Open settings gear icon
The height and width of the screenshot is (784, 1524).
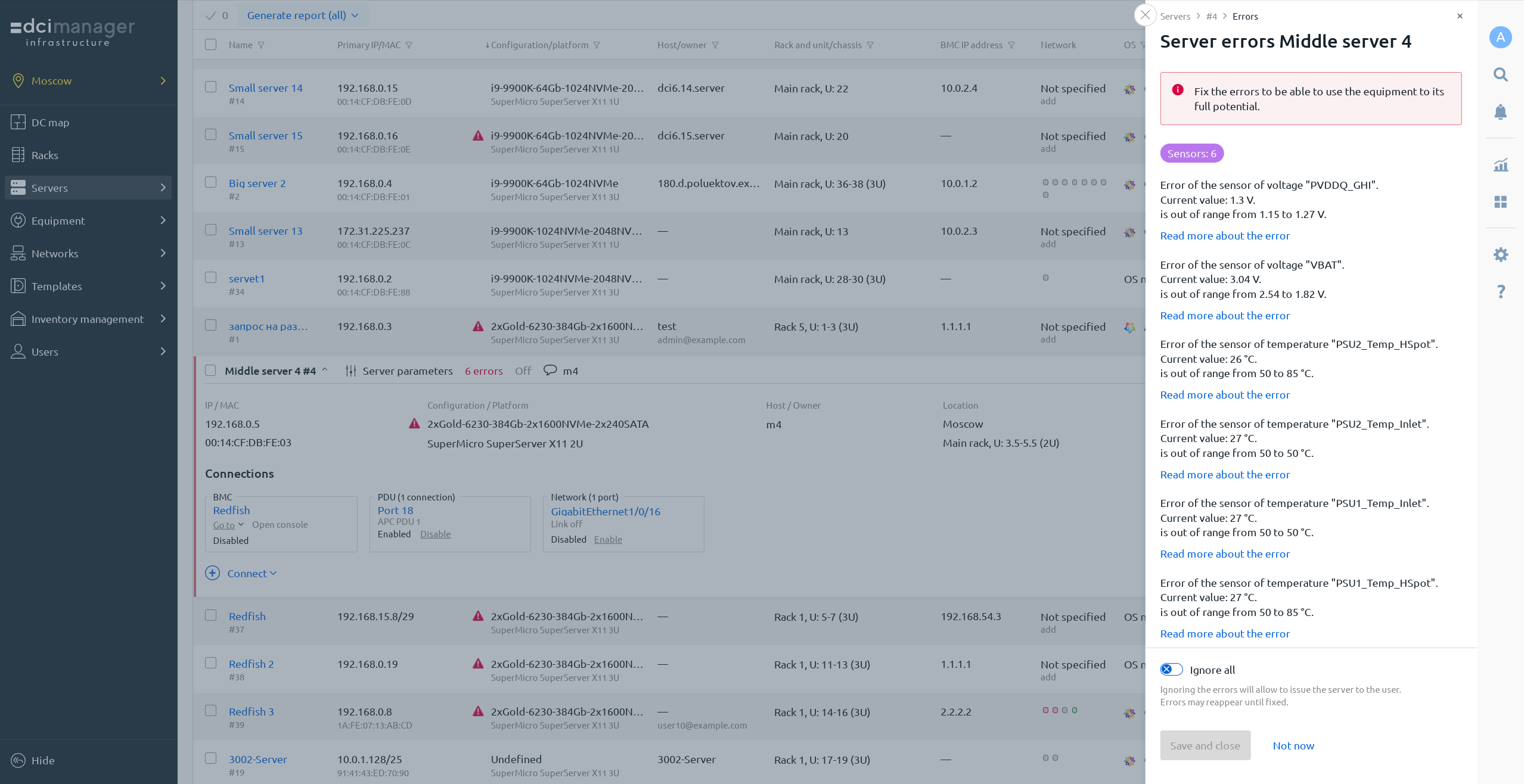coord(1500,255)
